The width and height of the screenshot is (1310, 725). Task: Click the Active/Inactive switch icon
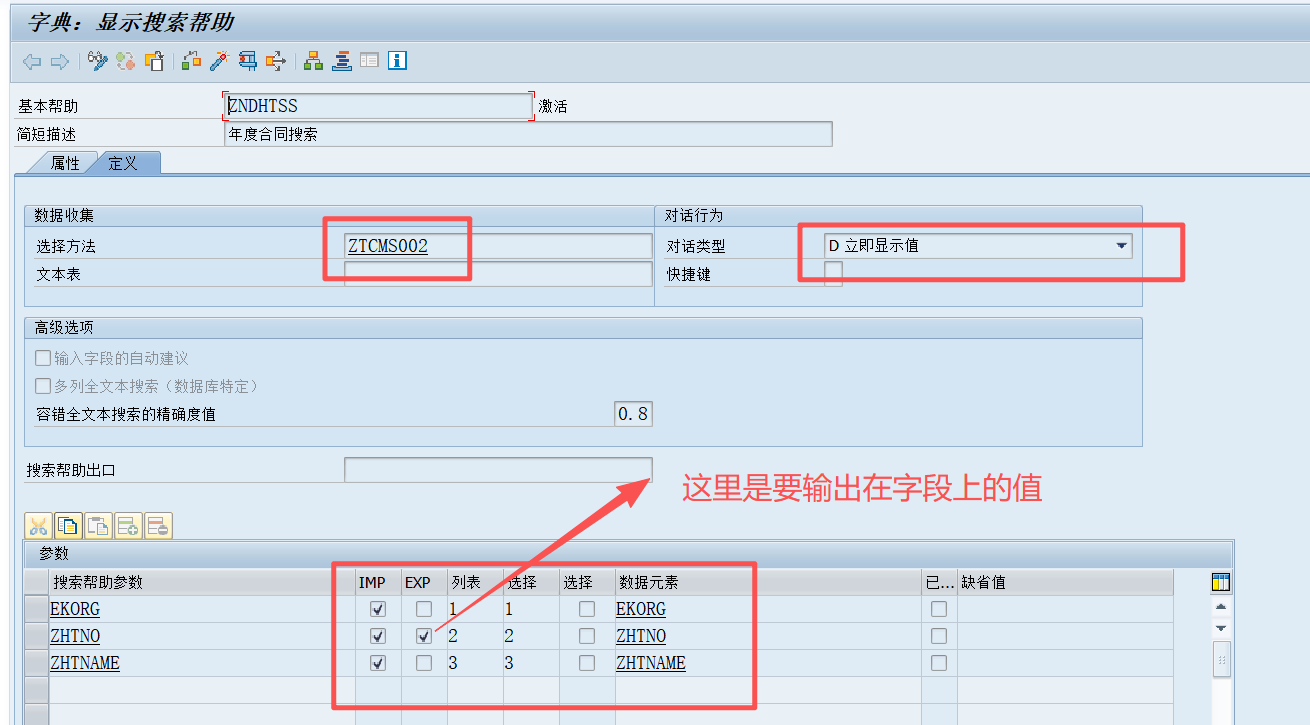click(x=125, y=61)
